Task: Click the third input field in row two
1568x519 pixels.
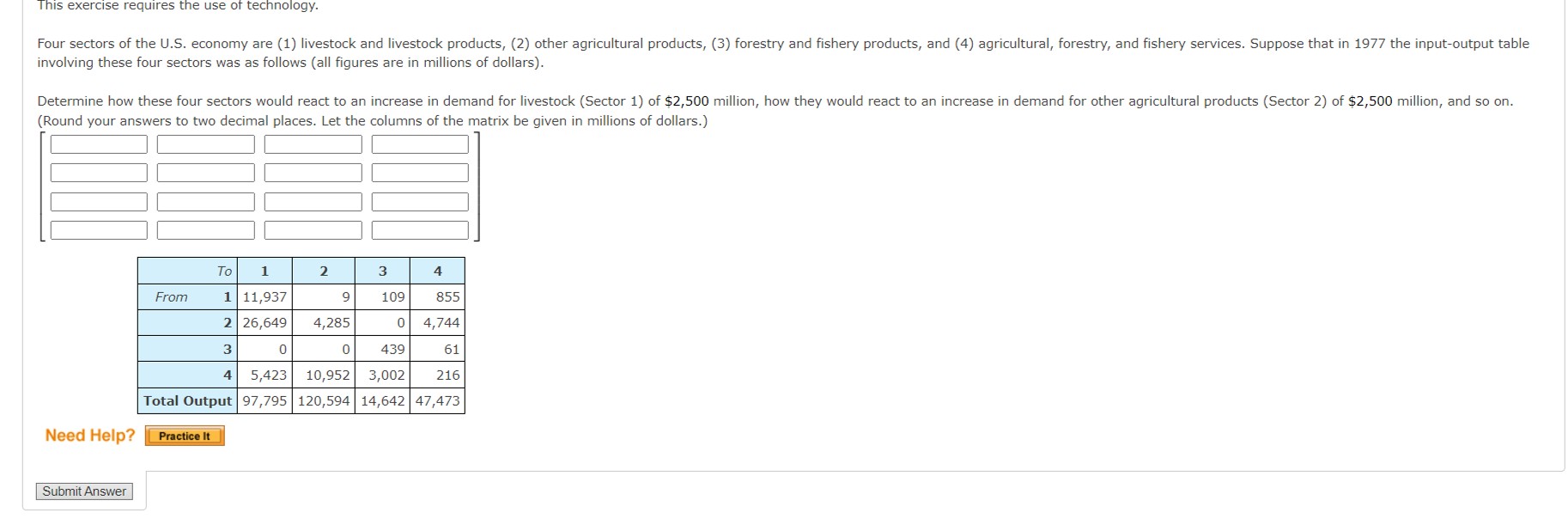Action: (x=312, y=173)
